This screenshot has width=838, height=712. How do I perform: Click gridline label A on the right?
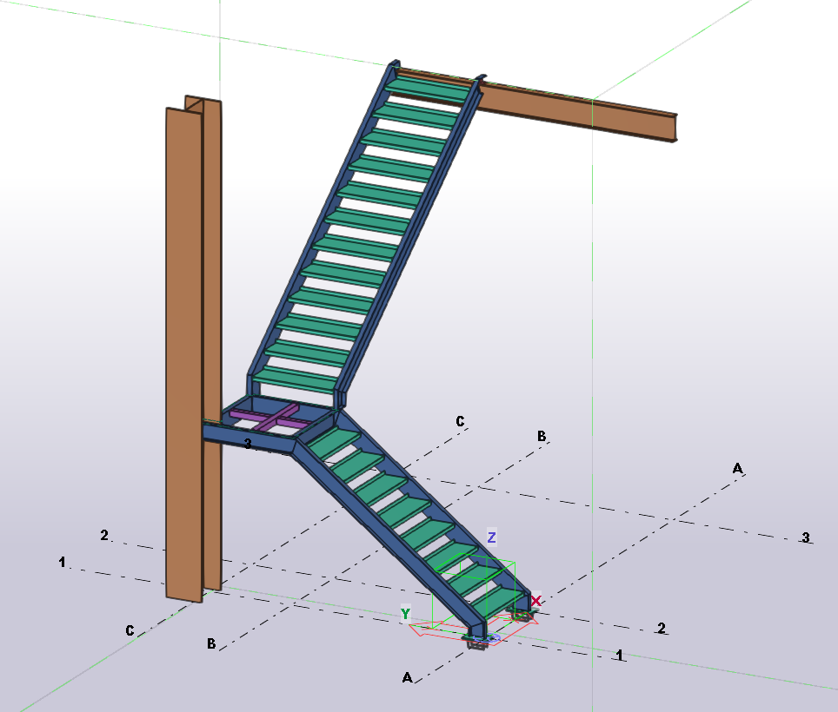tap(737, 468)
